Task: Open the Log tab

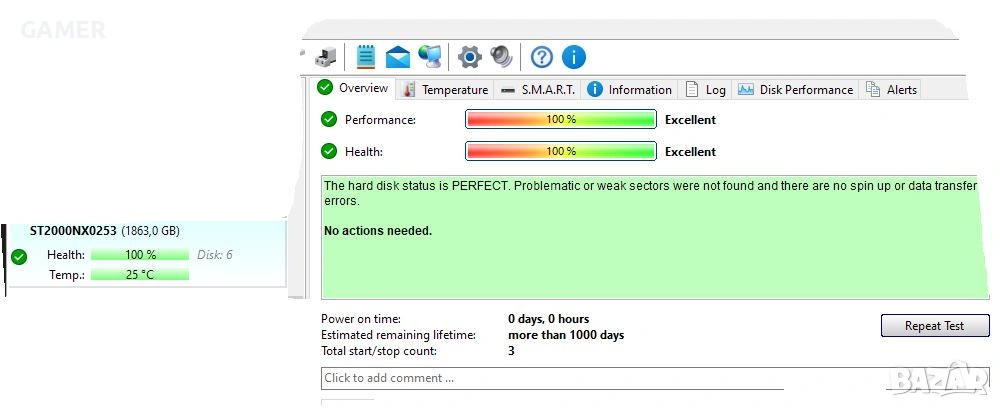Action: tap(706, 89)
